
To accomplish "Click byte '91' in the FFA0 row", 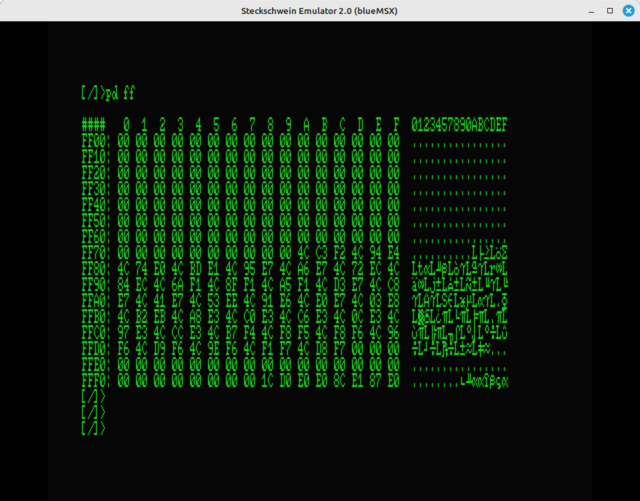I will pos(267,301).
